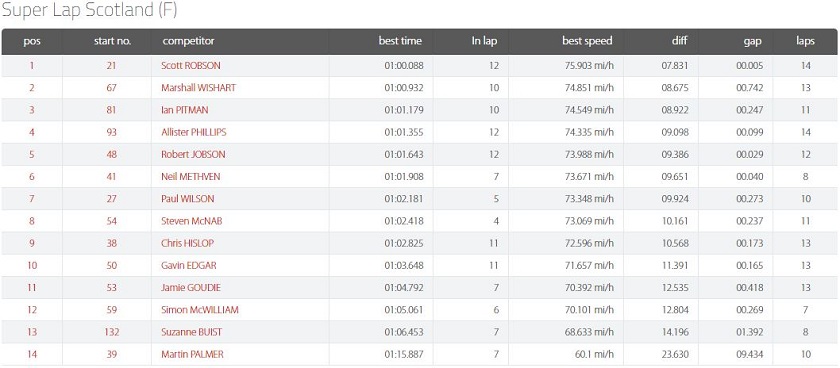Select Ian PITMAN's name

pos(185,110)
